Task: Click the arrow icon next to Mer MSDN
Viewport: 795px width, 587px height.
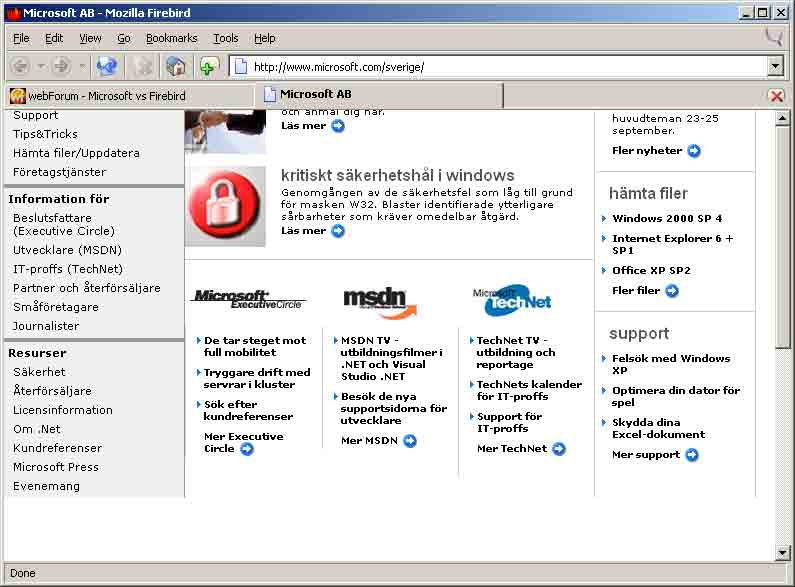Action: click(x=410, y=441)
